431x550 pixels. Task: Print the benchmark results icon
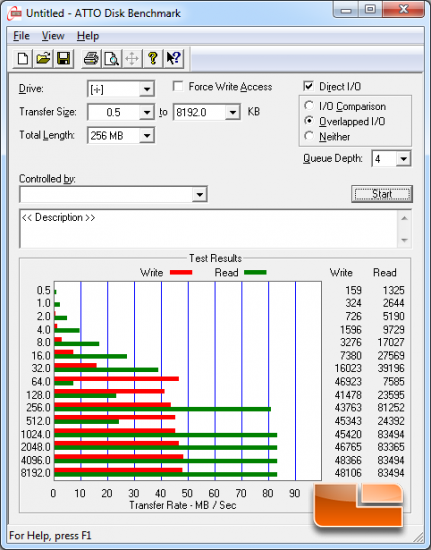(91, 58)
